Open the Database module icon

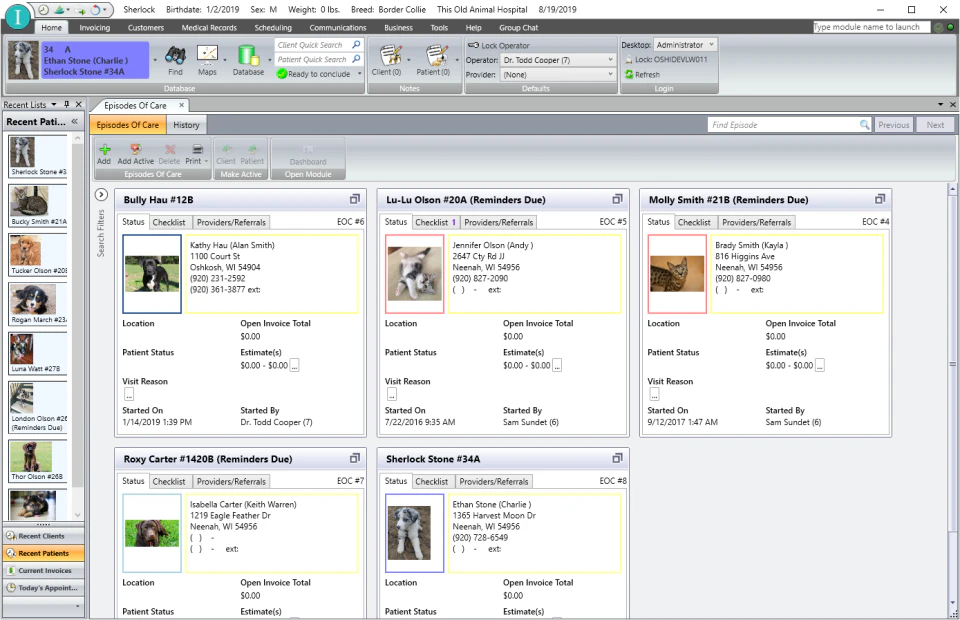click(247, 58)
